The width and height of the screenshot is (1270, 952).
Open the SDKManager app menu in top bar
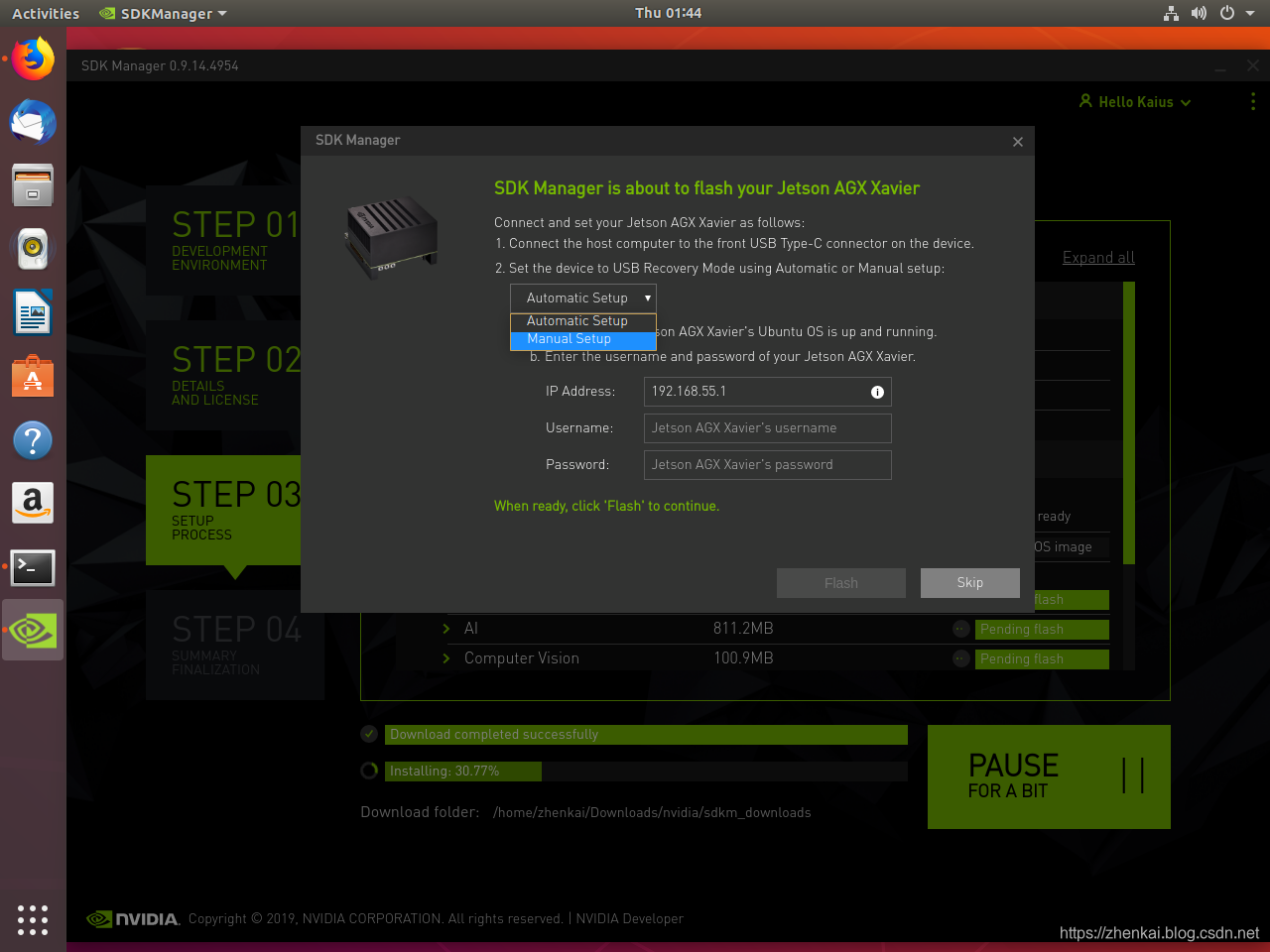[164, 13]
